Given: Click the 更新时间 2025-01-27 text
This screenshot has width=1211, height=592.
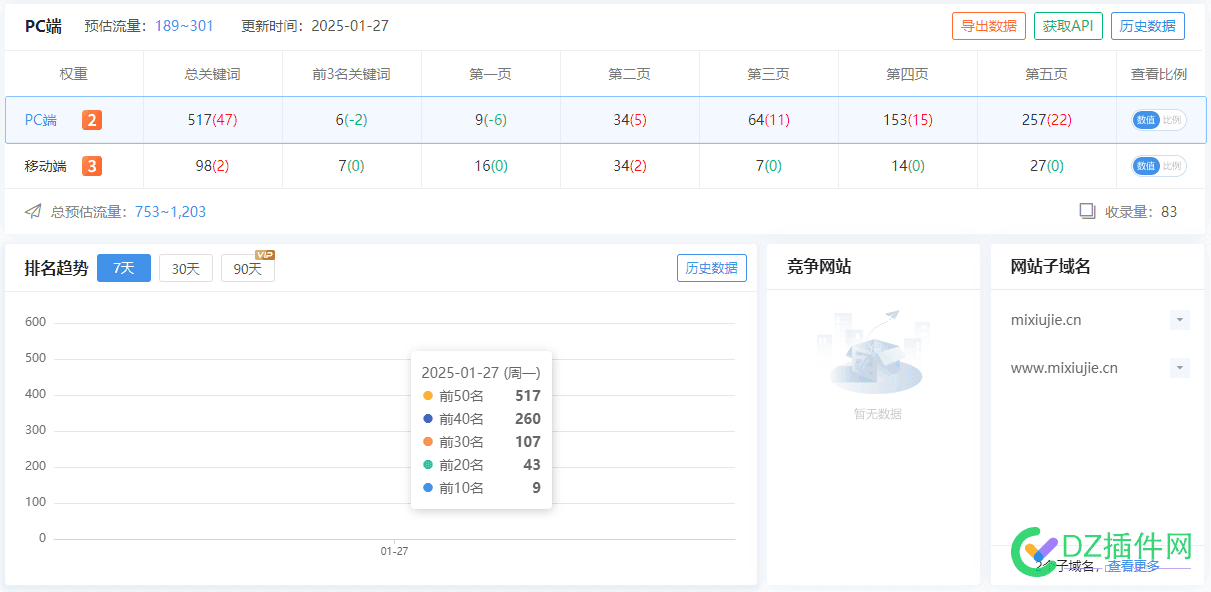Looking at the screenshot, I should coord(315,26).
